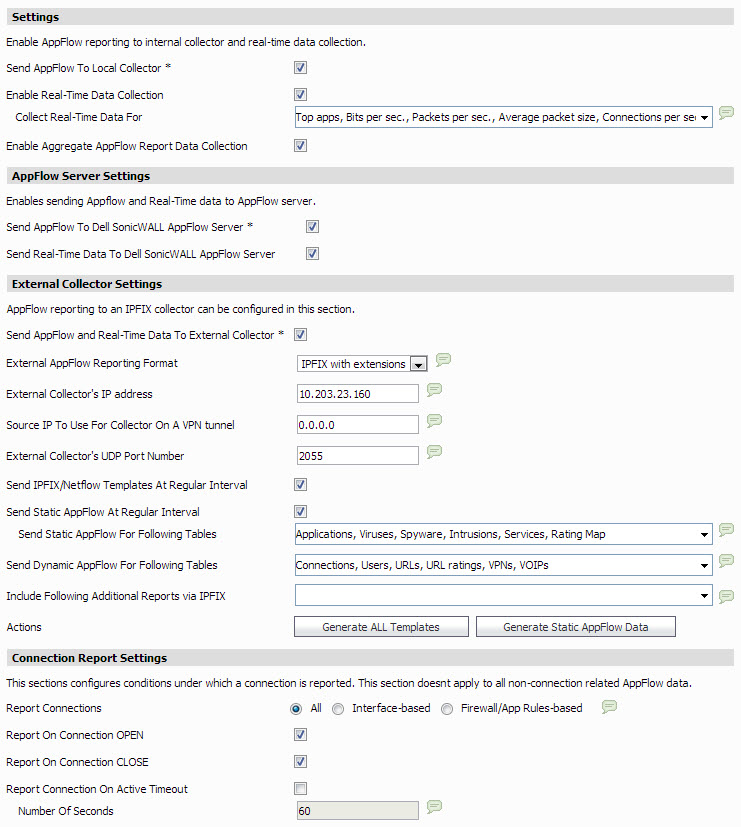The height and width of the screenshot is (827, 741).
Task: Click Generate Static AppFlow Data button
Action: [x=576, y=627]
